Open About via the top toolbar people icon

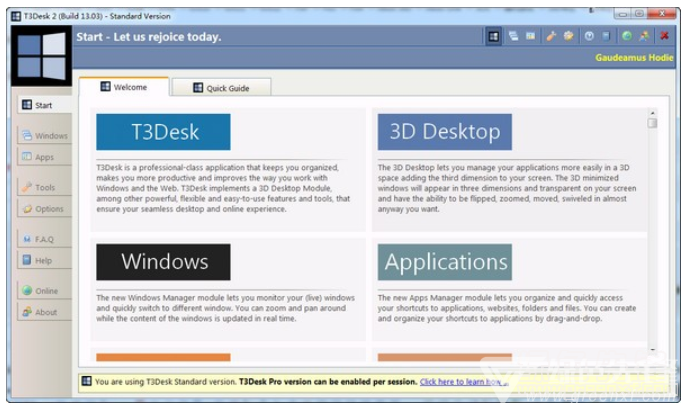[x=644, y=36]
